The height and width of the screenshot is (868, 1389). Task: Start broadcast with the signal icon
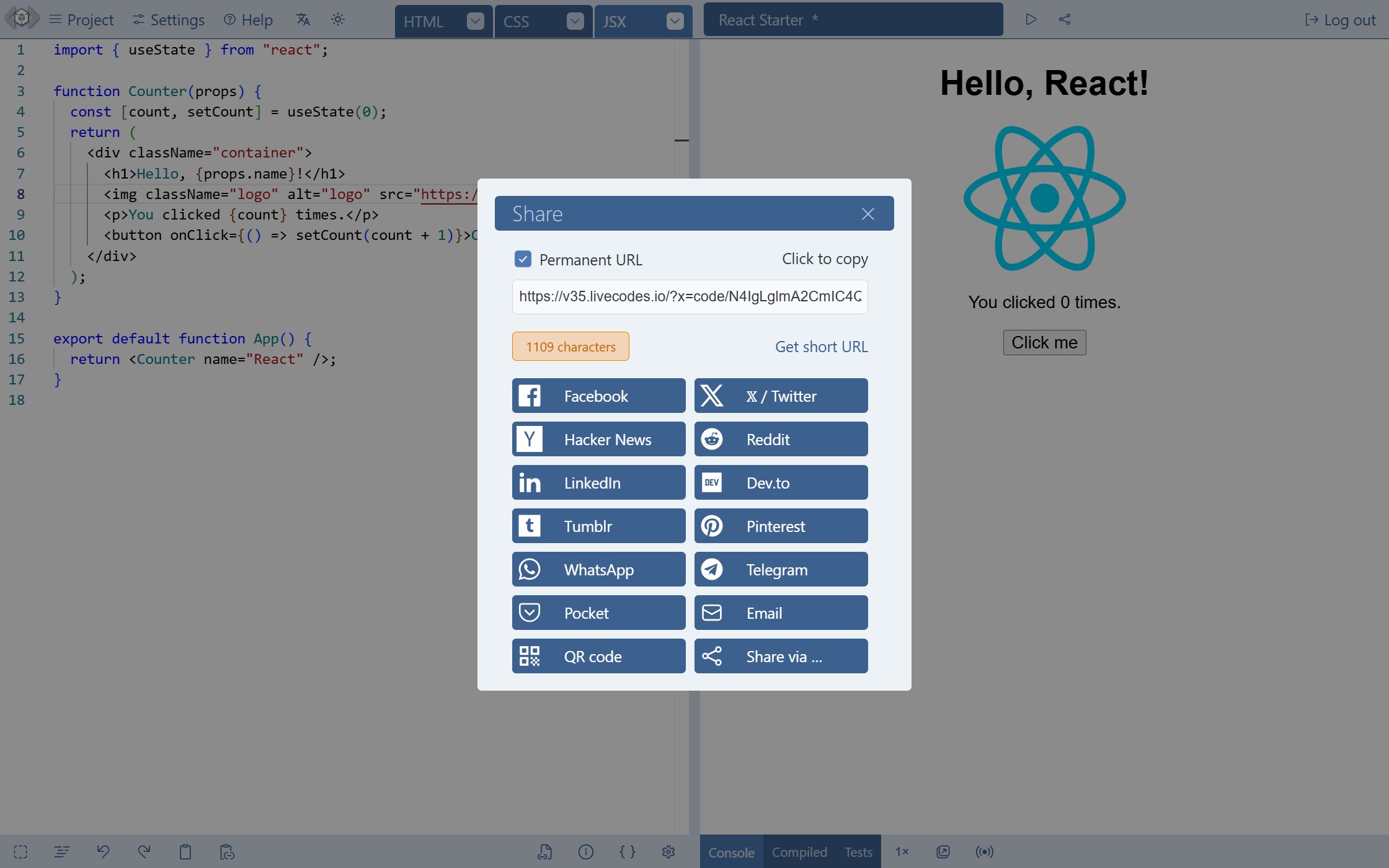click(x=984, y=851)
